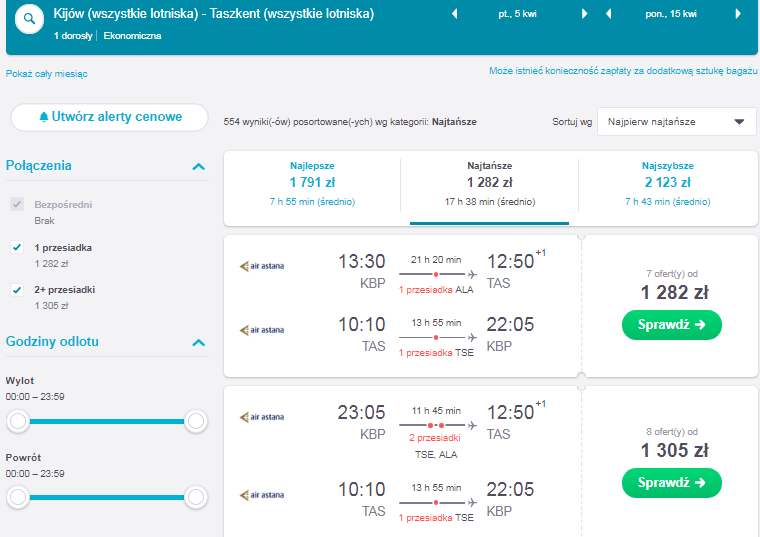This screenshot has width=760, height=537.
Task: Go to next return date arrow
Action: pos(738,14)
